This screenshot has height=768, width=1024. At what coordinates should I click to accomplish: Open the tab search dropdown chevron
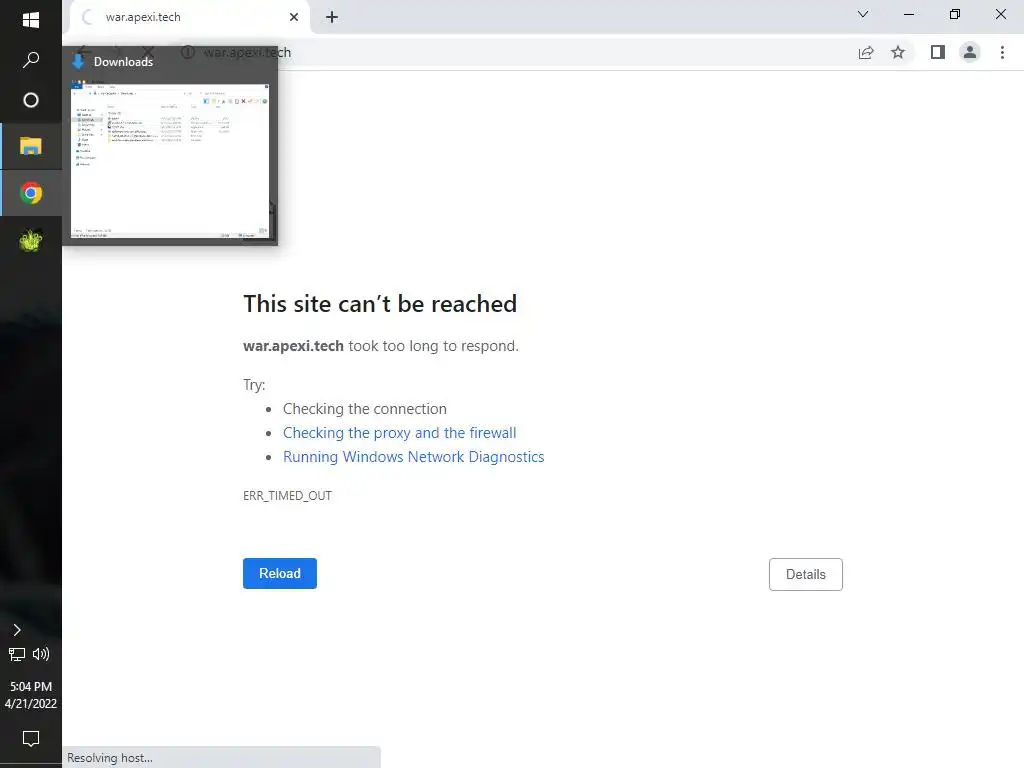pyautogui.click(x=863, y=14)
